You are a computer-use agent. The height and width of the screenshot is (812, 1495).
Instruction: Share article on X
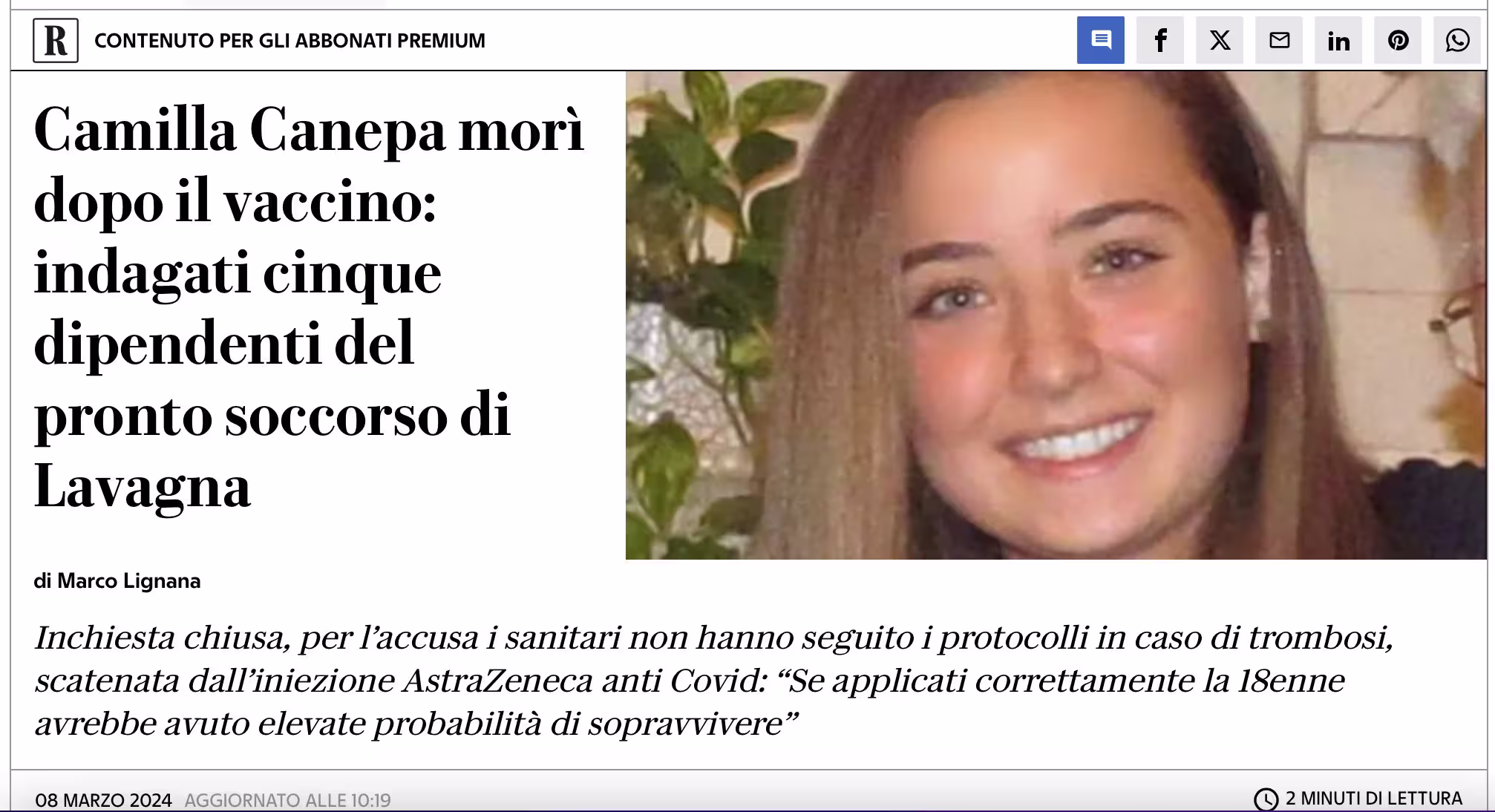tap(1219, 40)
